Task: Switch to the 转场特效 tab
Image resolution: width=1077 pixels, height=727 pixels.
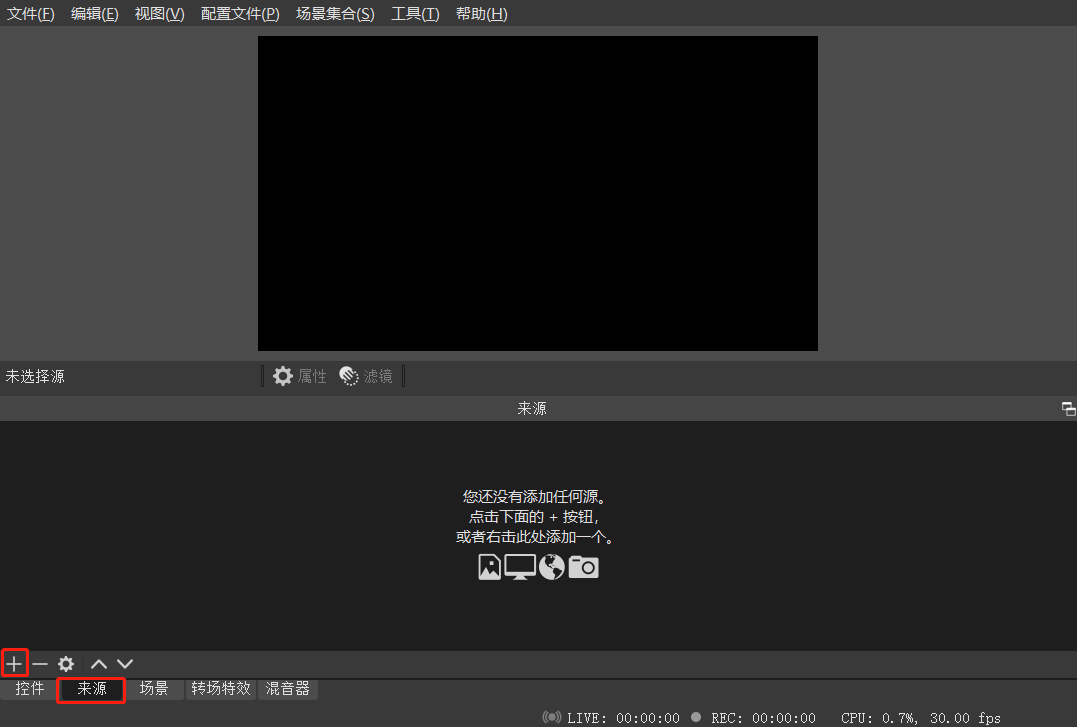Action: [221, 689]
